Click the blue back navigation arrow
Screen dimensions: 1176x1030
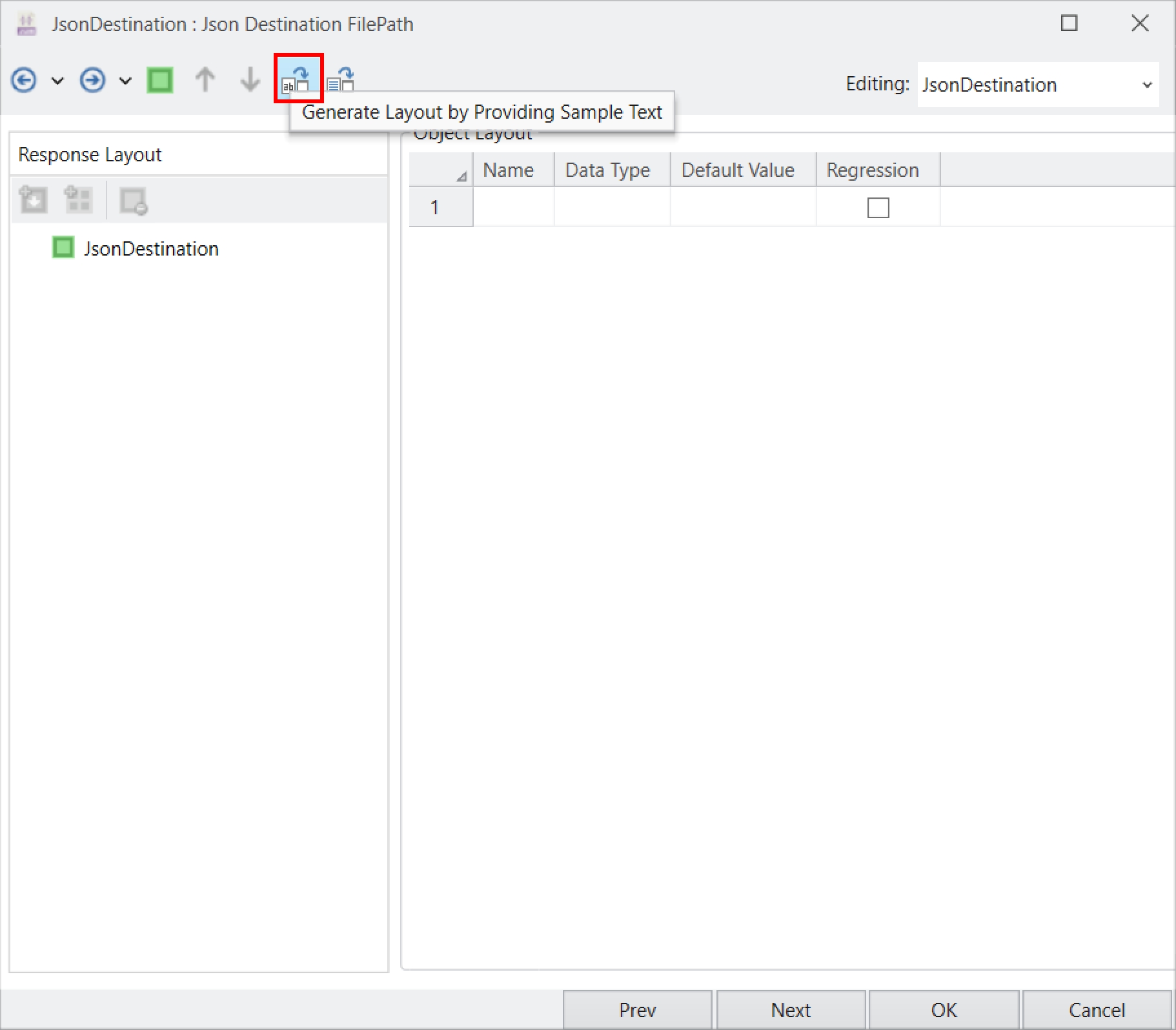pos(24,81)
